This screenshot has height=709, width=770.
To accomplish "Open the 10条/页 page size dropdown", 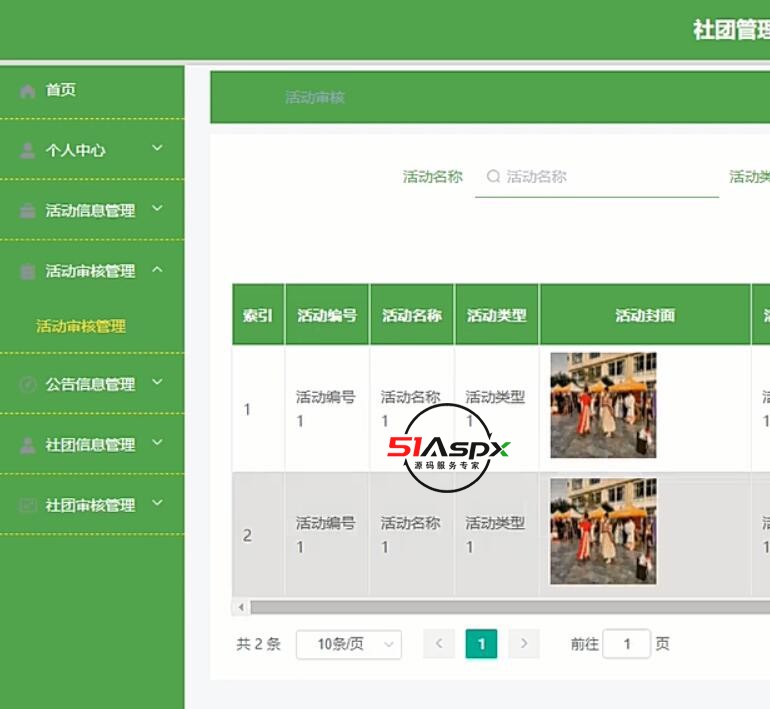I will pyautogui.click(x=349, y=644).
